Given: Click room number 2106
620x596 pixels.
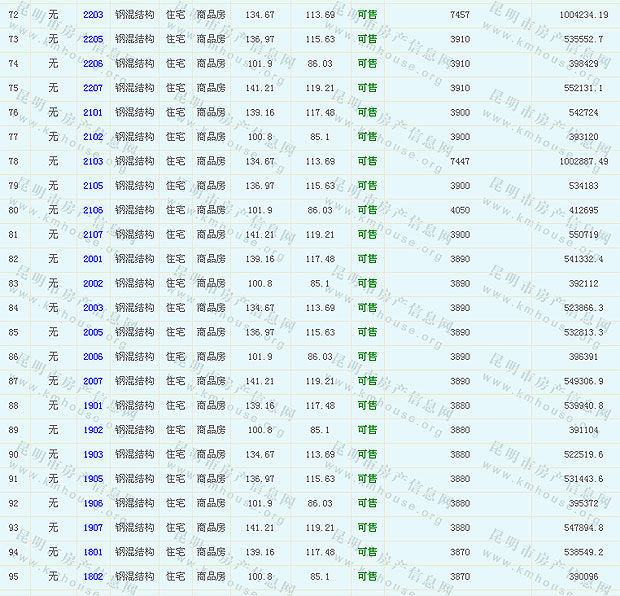Looking at the screenshot, I should (92, 210).
